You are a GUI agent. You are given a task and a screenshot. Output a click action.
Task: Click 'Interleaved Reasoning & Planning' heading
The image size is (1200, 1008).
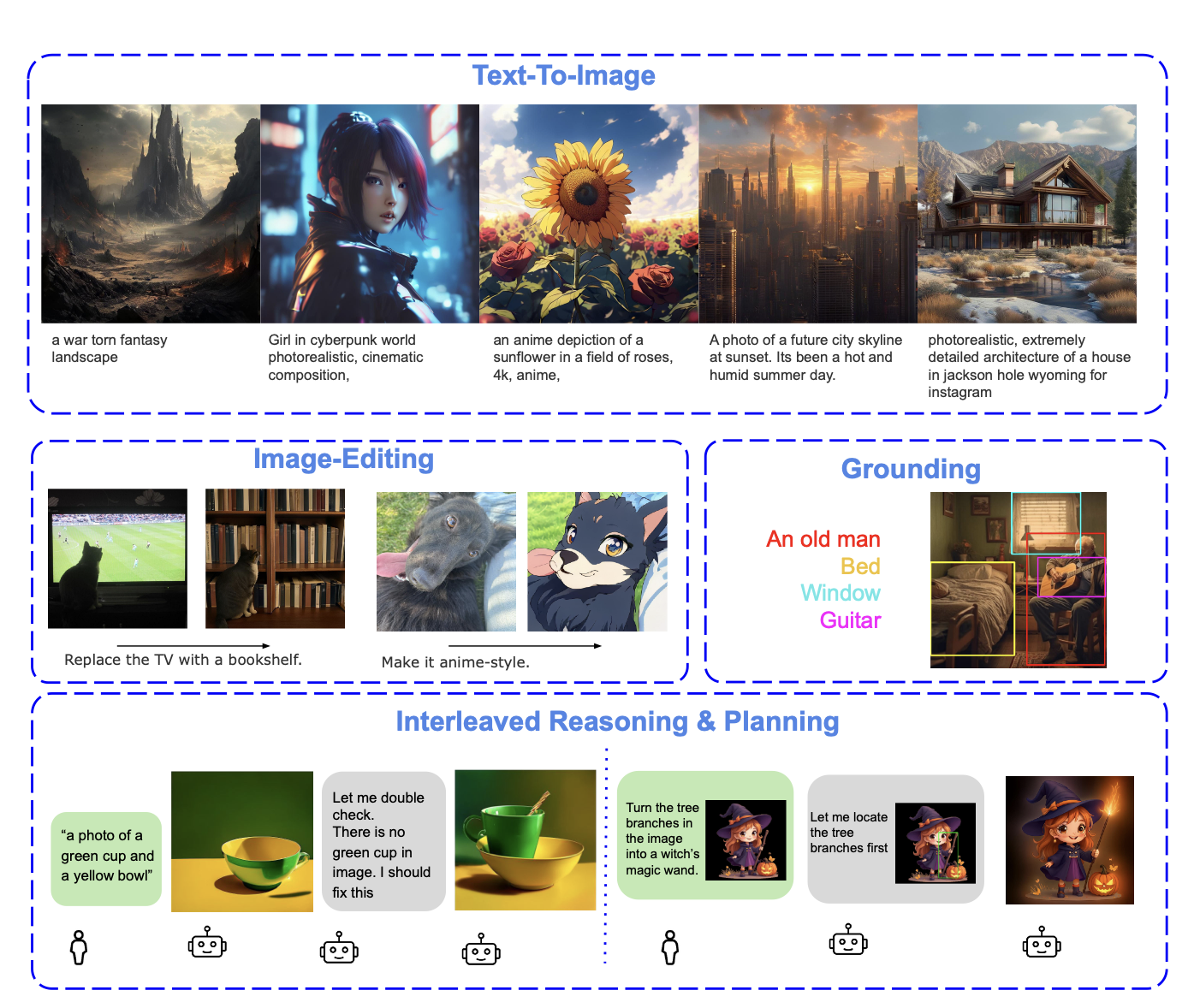[617, 721]
